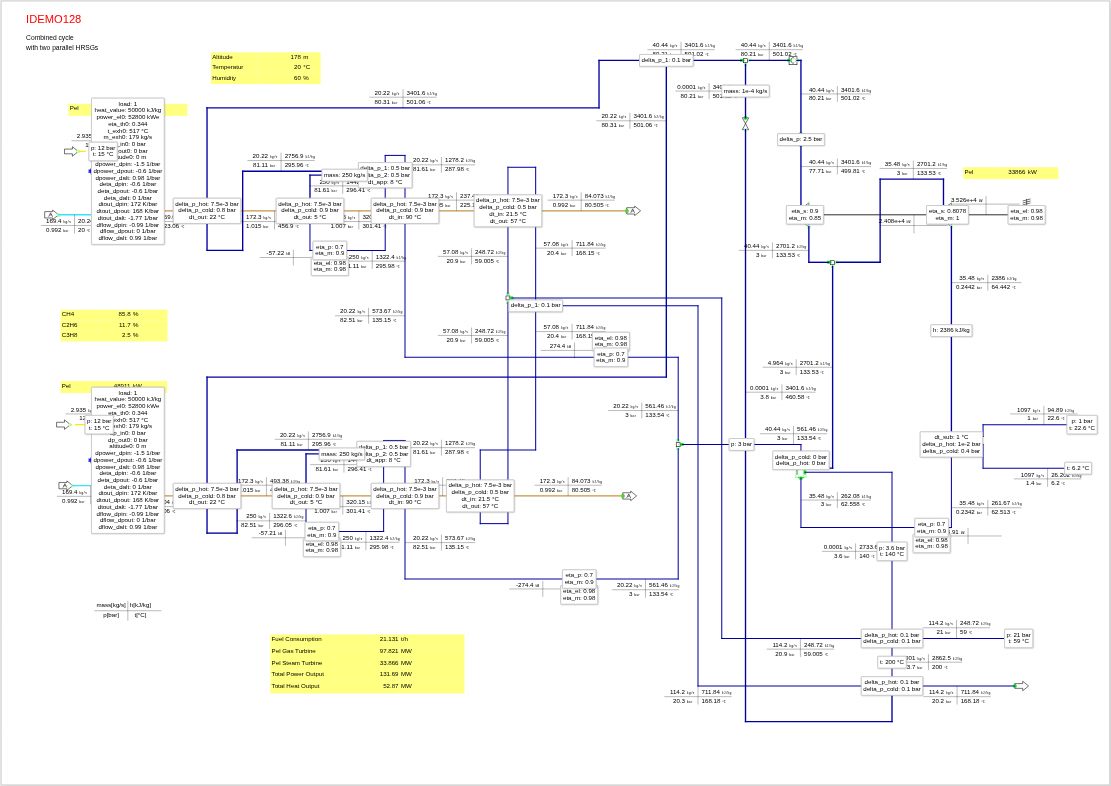Select the 't: 200 °C' parameter box
1111x786 pixels.
pyautogui.click(x=892, y=662)
